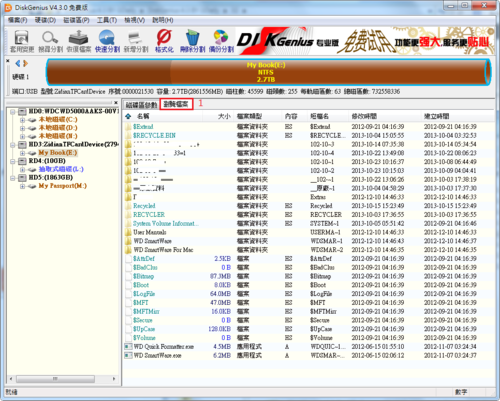Sort by the 建立時間 column header
This screenshot has height=401, width=500.
tap(436, 116)
